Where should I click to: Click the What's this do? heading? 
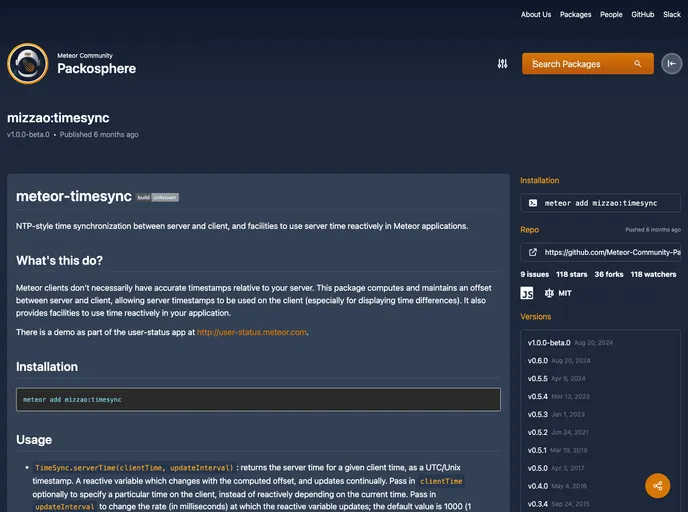(x=59, y=261)
